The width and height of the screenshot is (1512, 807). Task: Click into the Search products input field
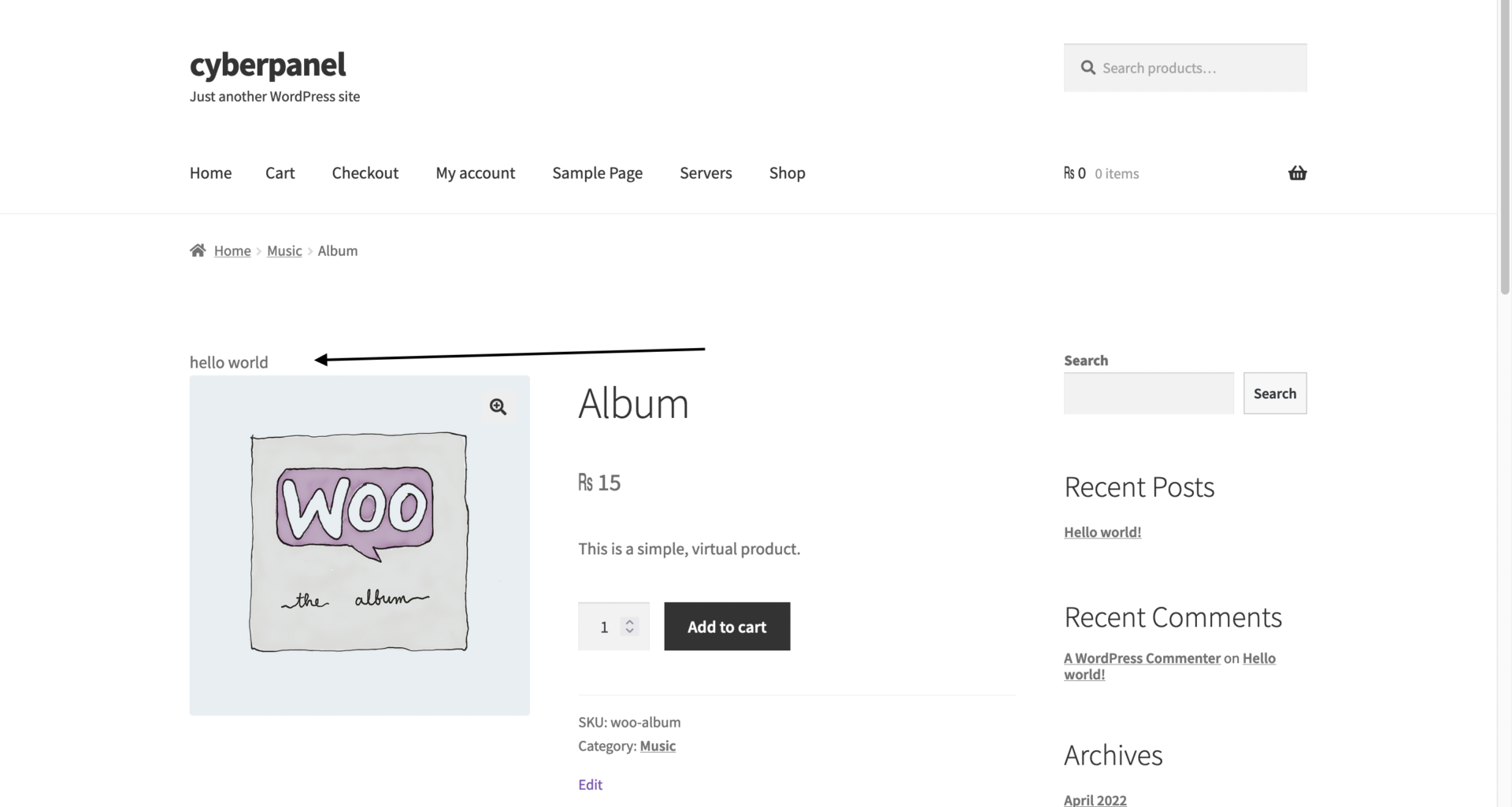coord(1181,68)
